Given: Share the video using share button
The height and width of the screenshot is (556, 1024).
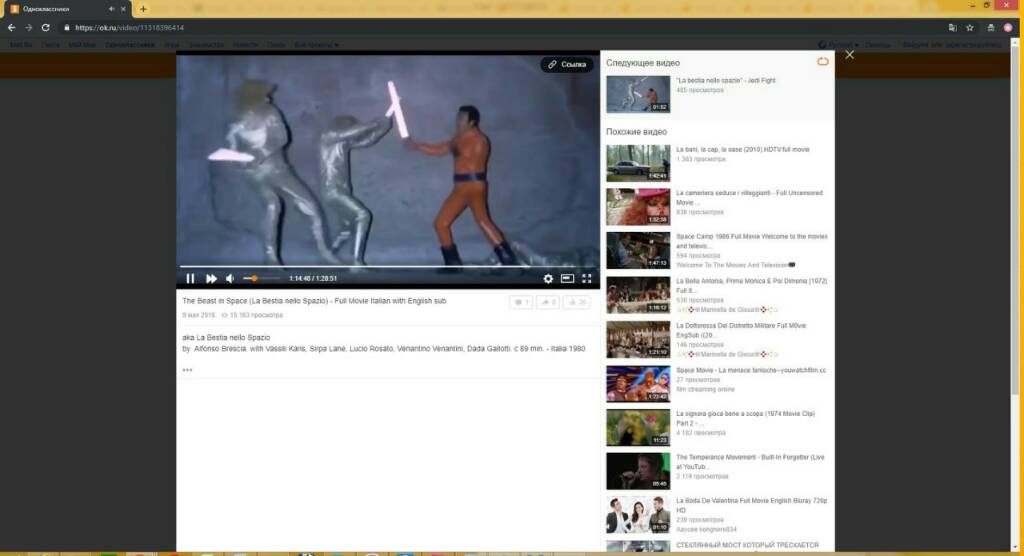Looking at the screenshot, I should click(x=548, y=302).
